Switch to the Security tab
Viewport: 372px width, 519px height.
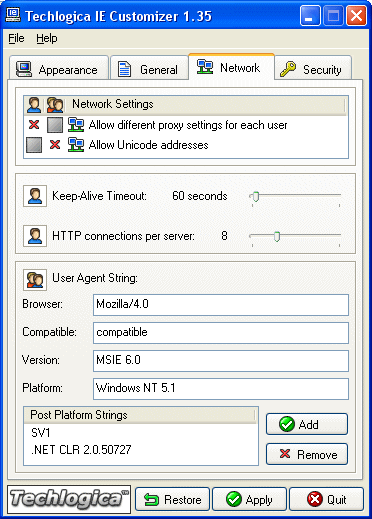313,68
